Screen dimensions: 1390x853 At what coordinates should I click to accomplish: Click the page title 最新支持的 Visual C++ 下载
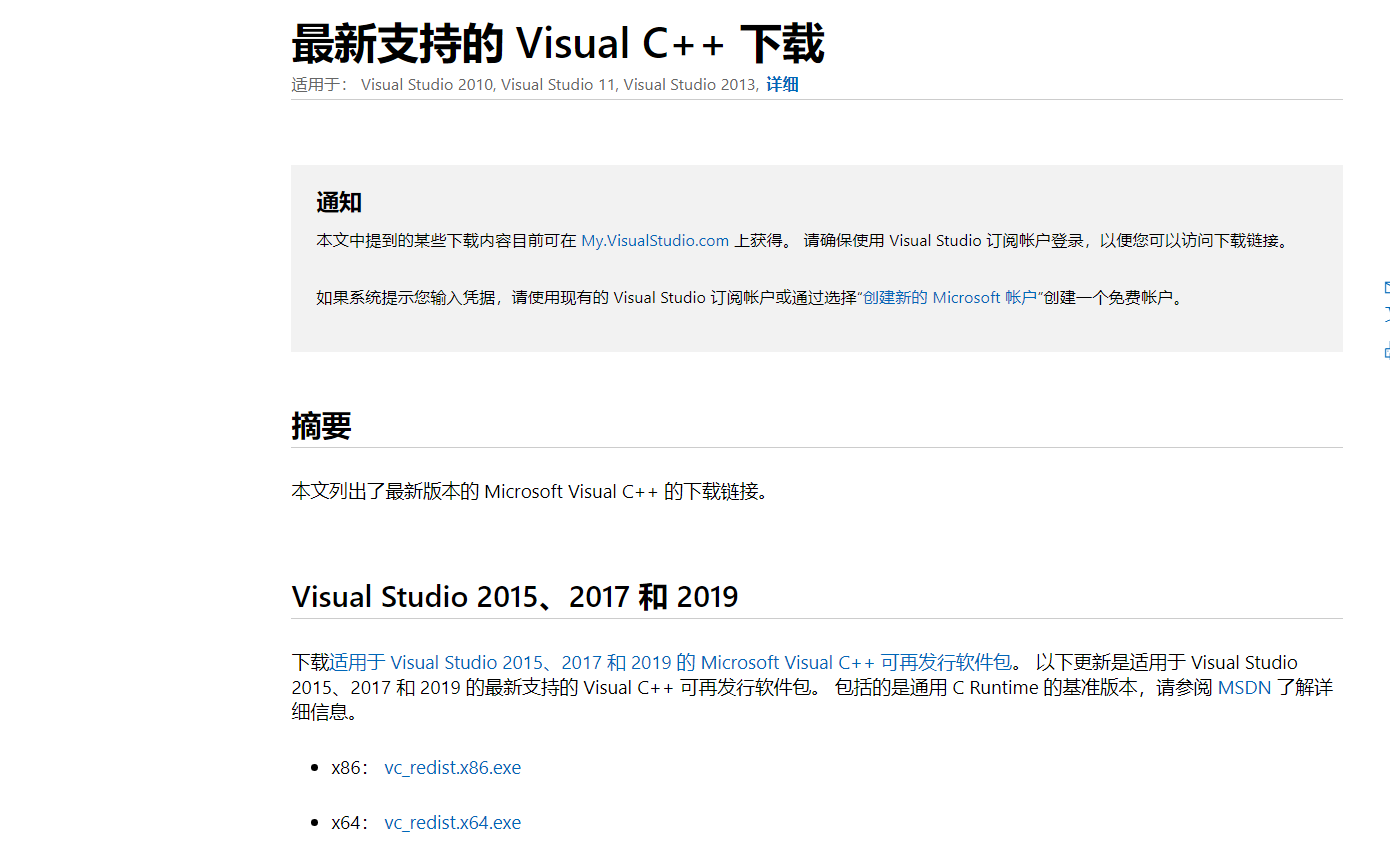[558, 44]
